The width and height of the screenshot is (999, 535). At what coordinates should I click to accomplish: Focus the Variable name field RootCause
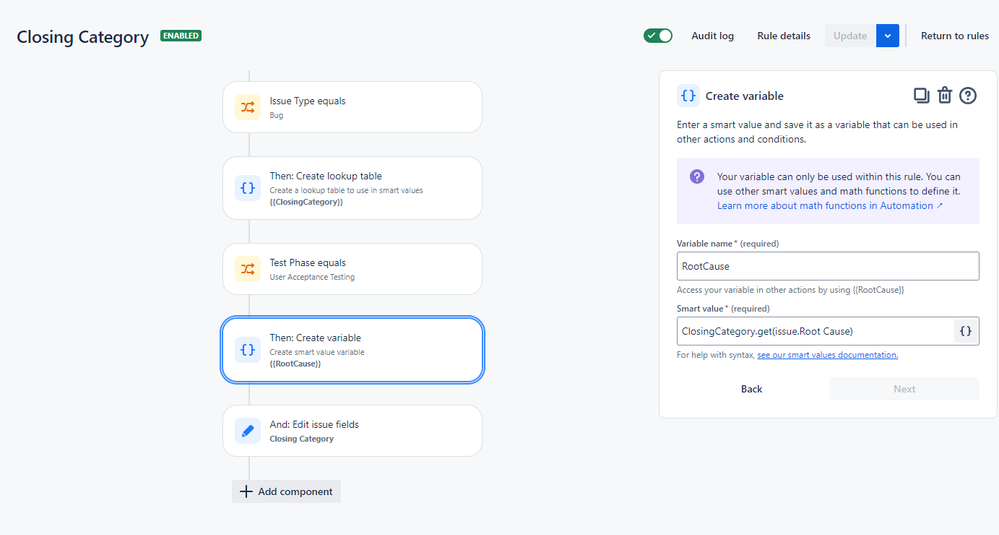(828, 266)
